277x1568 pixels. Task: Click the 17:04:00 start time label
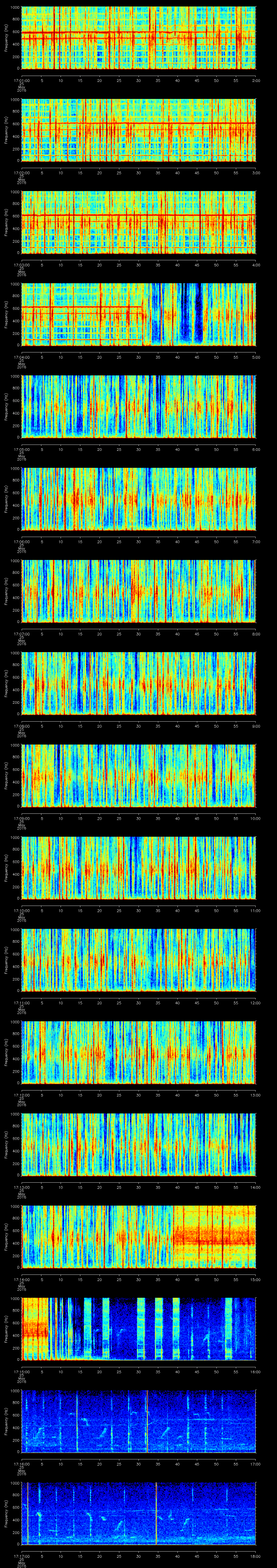21,357
